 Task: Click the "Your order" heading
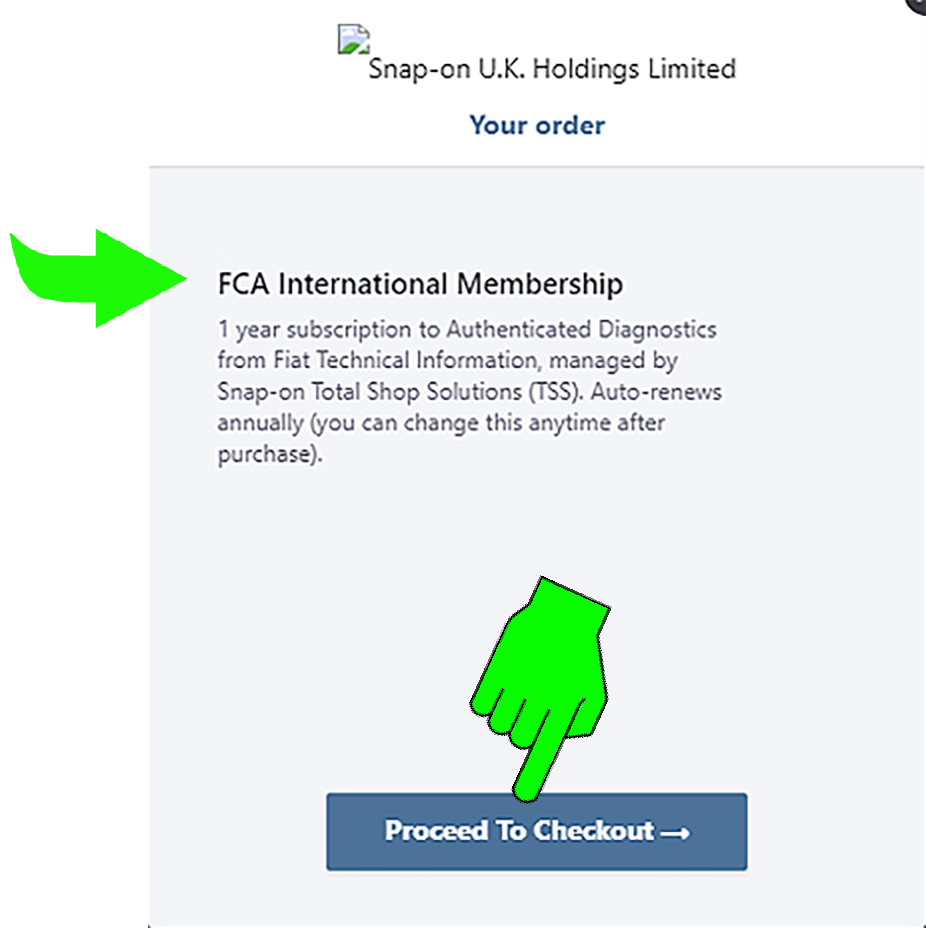(537, 126)
